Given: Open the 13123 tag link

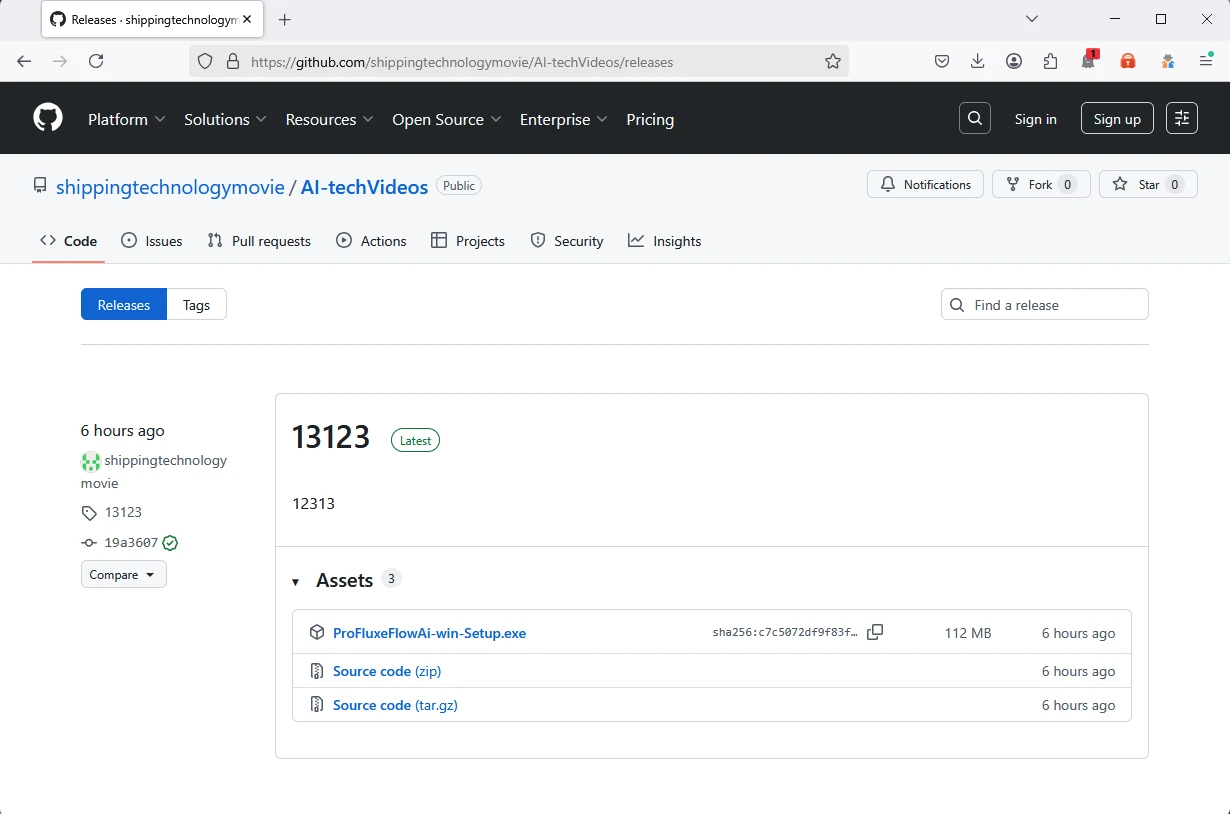Looking at the screenshot, I should pyautogui.click(x=123, y=512).
